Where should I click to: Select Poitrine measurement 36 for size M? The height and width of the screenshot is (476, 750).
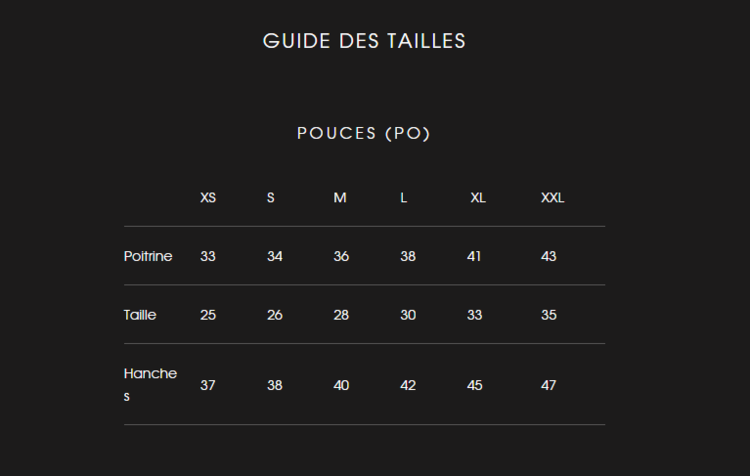pos(341,256)
